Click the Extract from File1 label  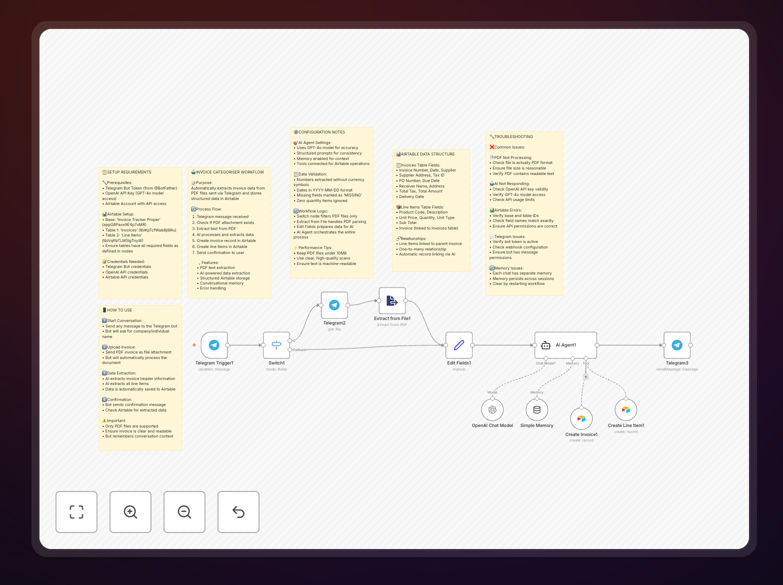[392, 318]
